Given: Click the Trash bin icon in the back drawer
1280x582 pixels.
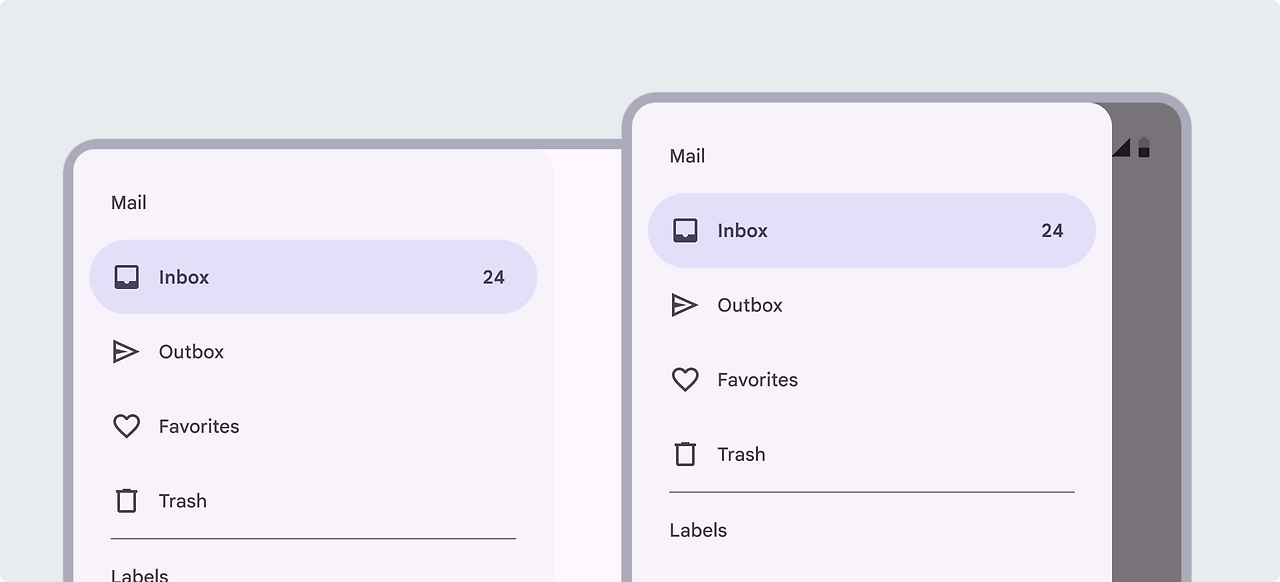Looking at the screenshot, I should coord(126,500).
